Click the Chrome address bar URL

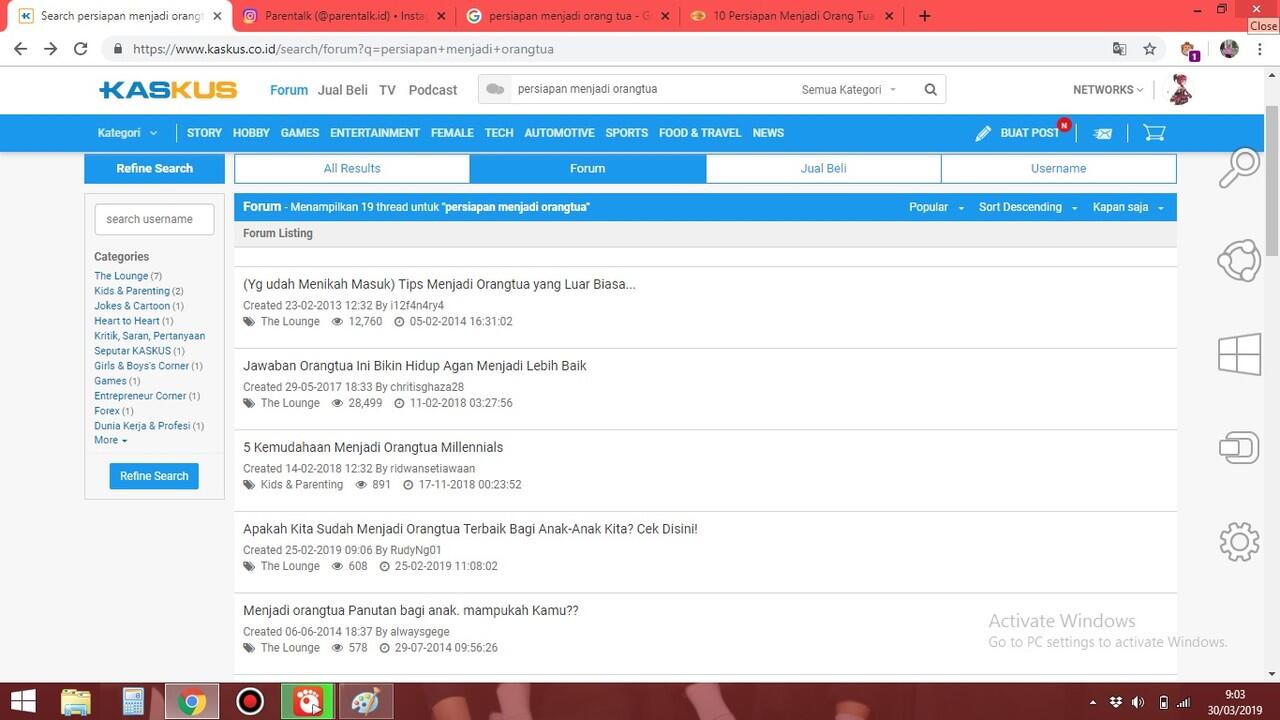343,49
